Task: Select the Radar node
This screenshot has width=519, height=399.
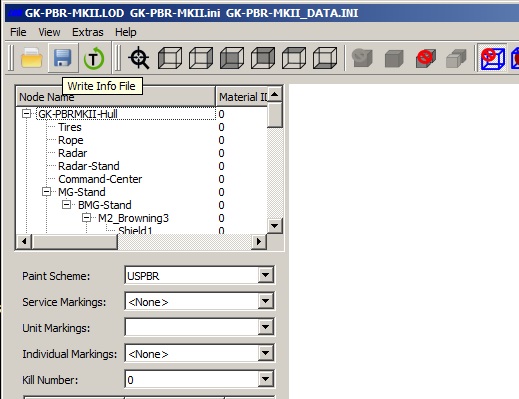Action: pos(72,153)
